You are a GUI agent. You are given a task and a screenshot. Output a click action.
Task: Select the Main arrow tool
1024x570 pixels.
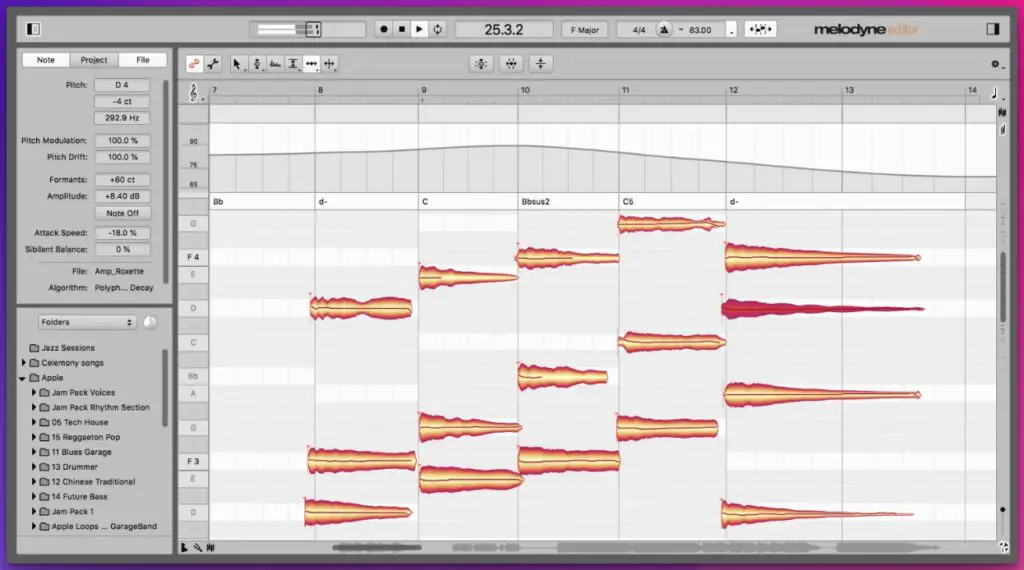coord(237,63)
